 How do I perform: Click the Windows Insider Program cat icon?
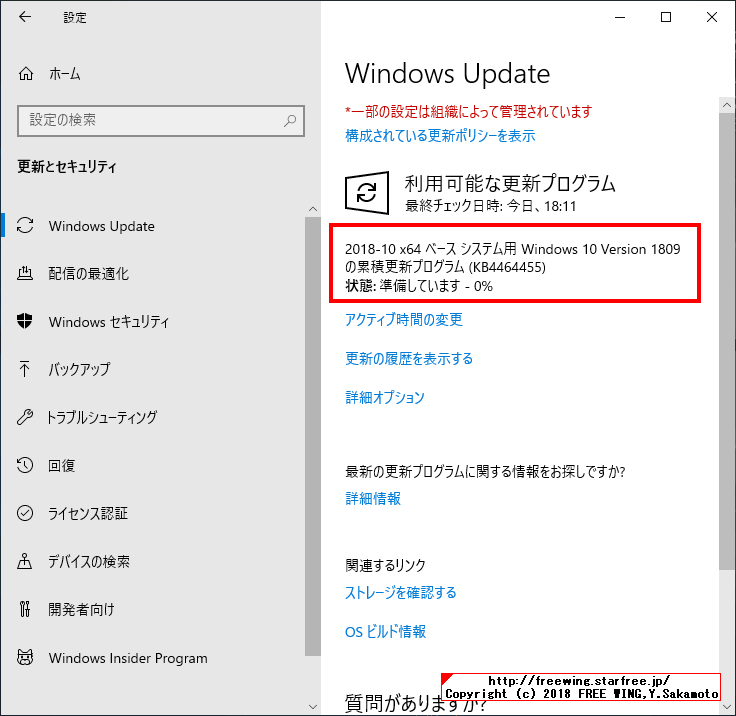coord(25,657)
